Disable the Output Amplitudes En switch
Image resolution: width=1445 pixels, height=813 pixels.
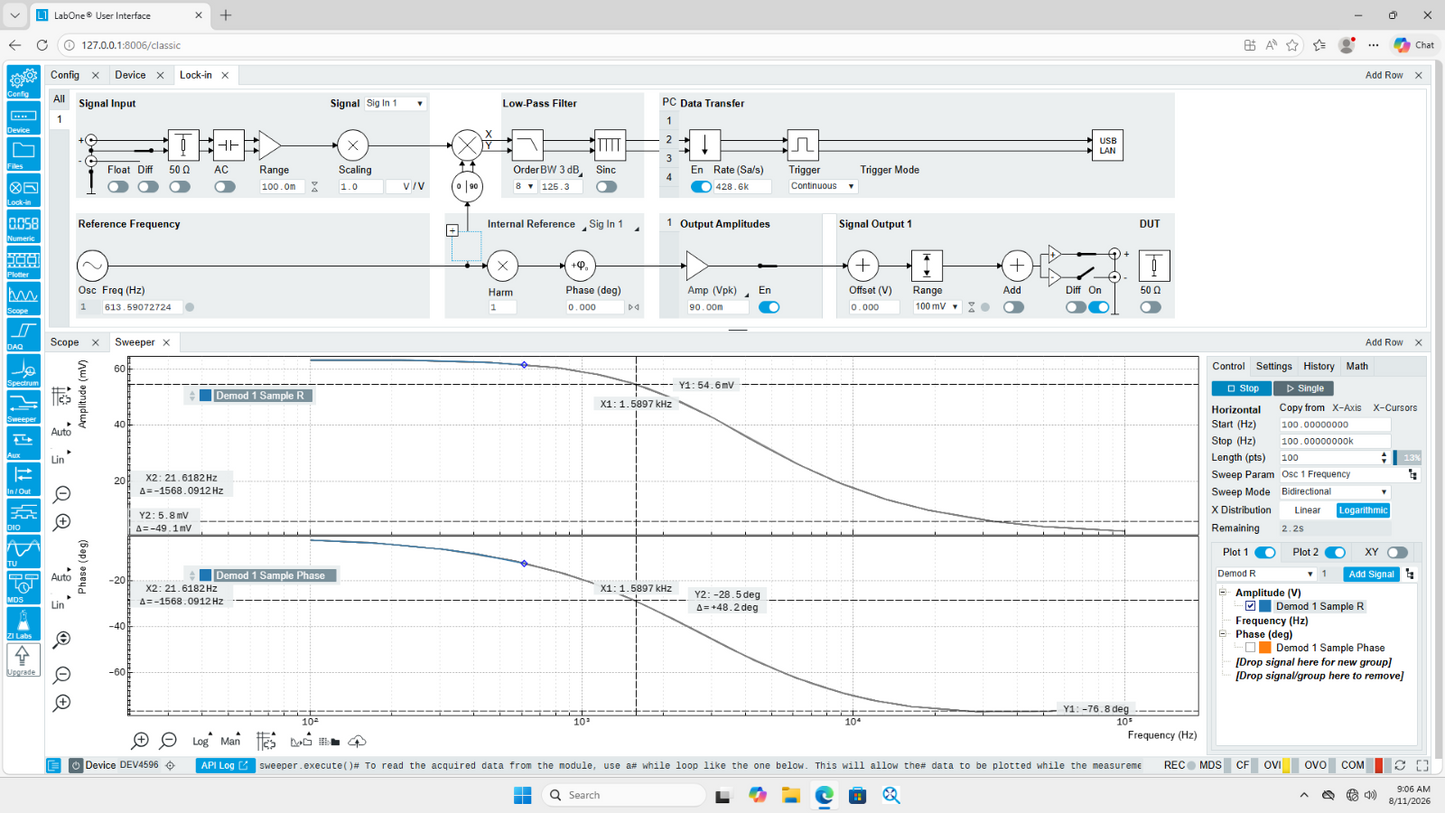(x=769, y=307)
